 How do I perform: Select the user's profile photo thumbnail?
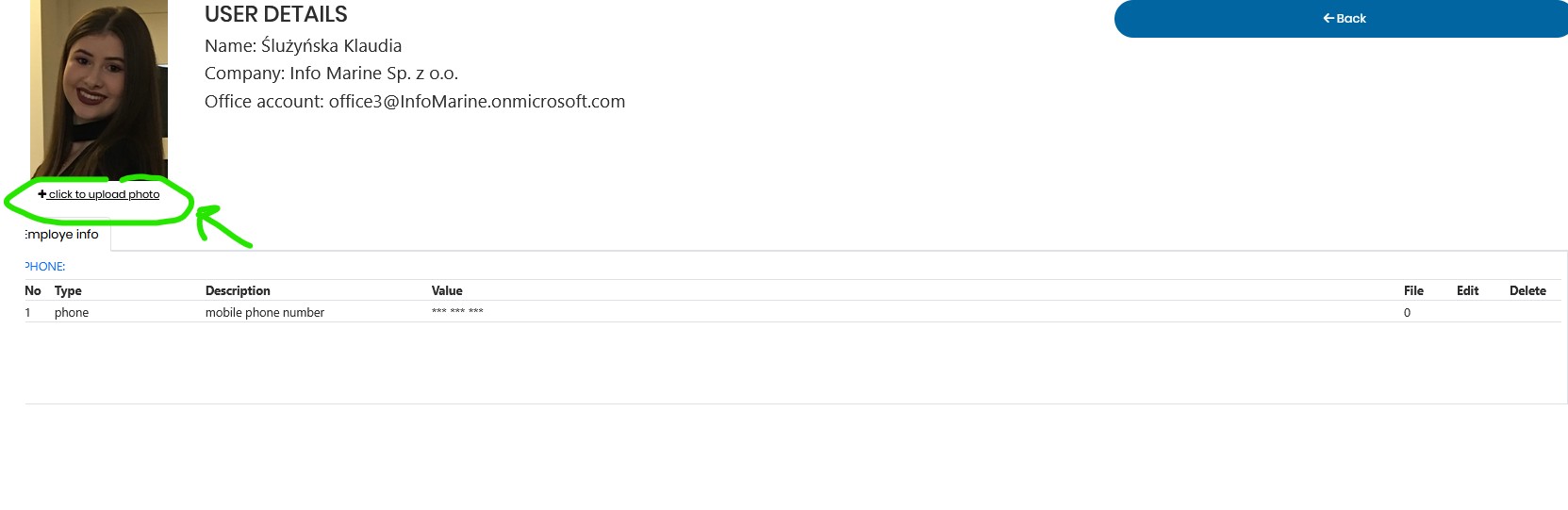[x=99, y=90]
